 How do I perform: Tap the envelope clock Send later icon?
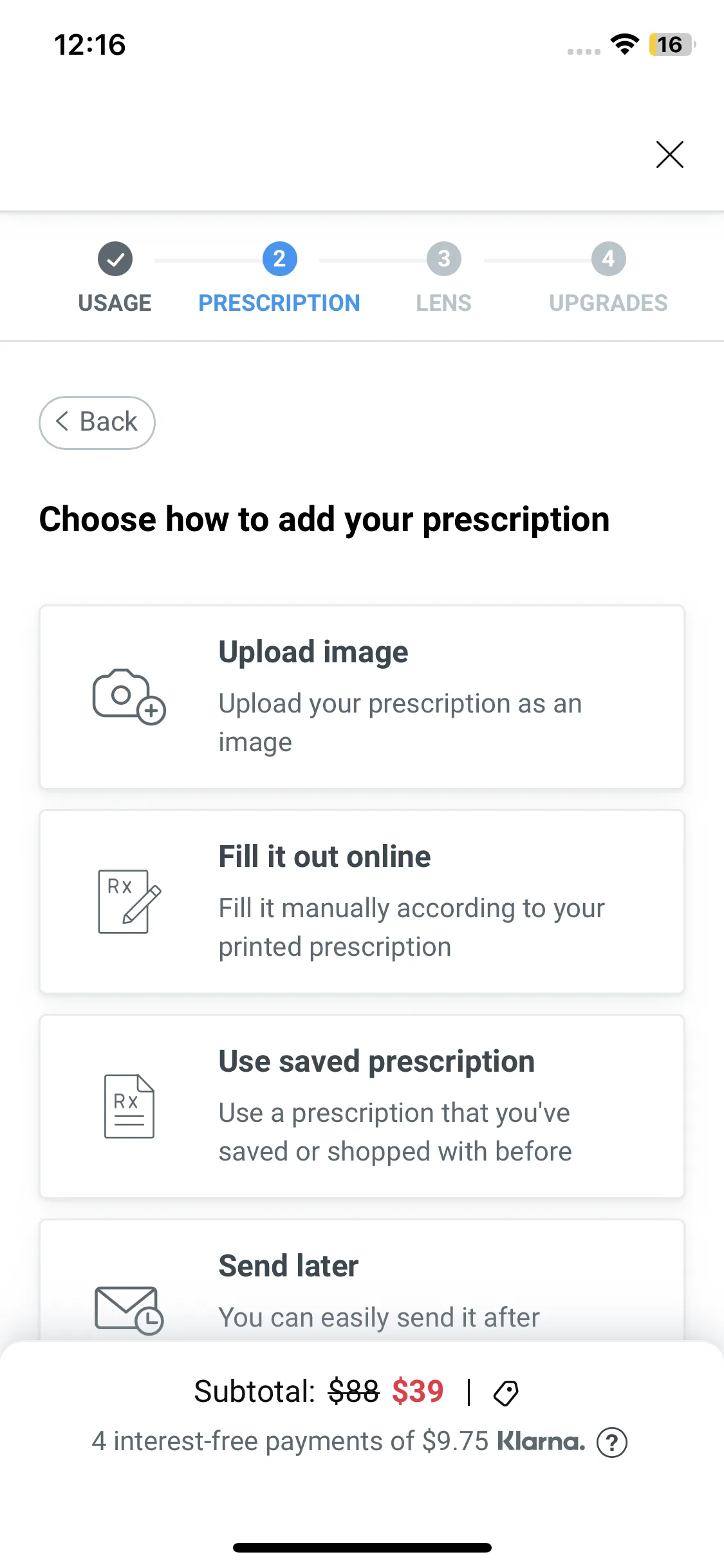[129, 1309]
